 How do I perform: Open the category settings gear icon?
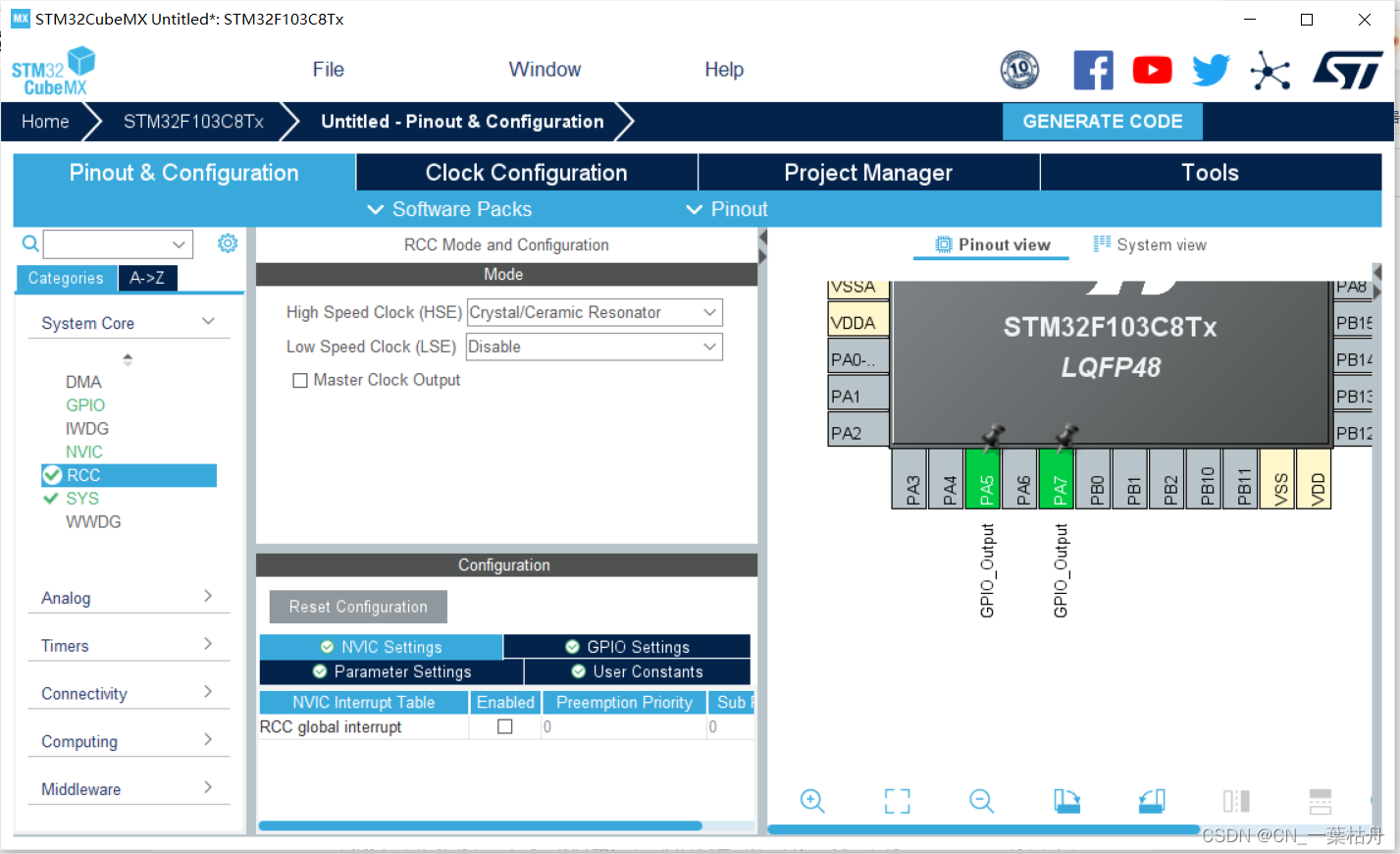point(228,243)
